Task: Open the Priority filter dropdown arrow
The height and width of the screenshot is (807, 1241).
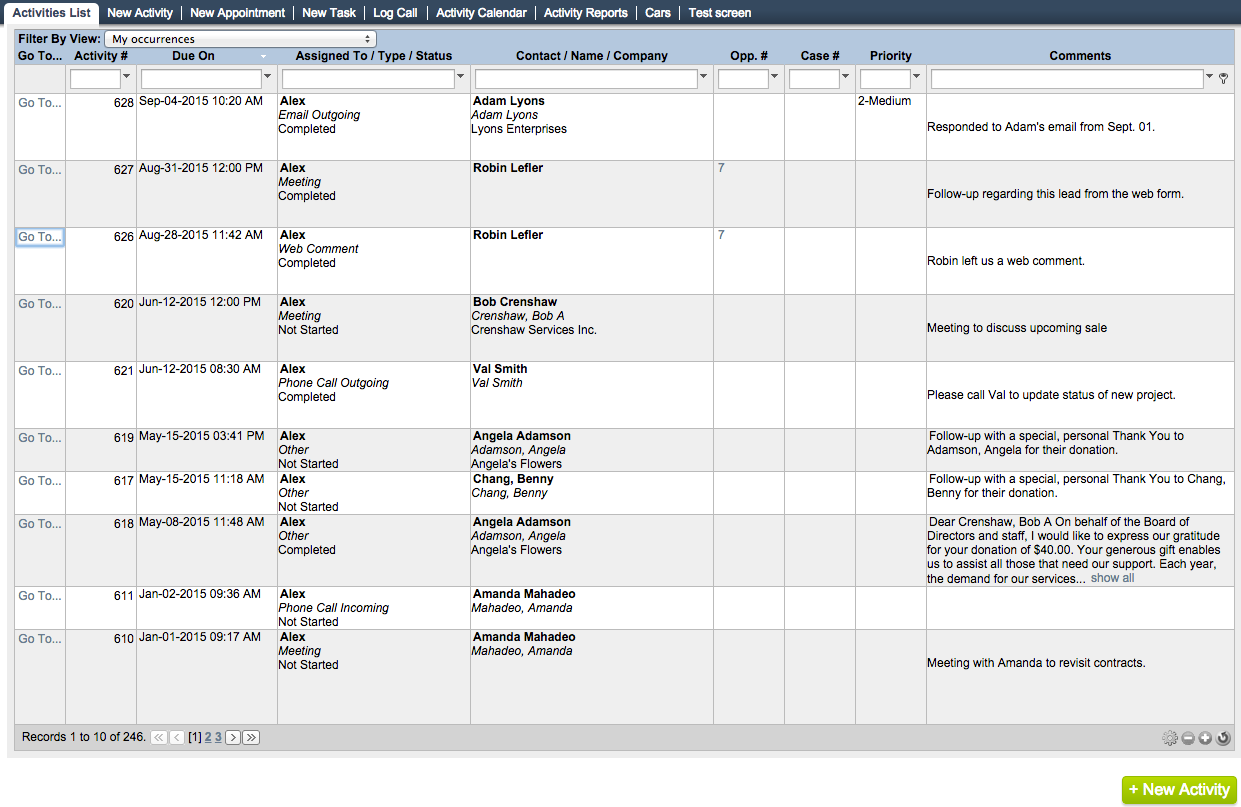Action: [x=917, y=77]
